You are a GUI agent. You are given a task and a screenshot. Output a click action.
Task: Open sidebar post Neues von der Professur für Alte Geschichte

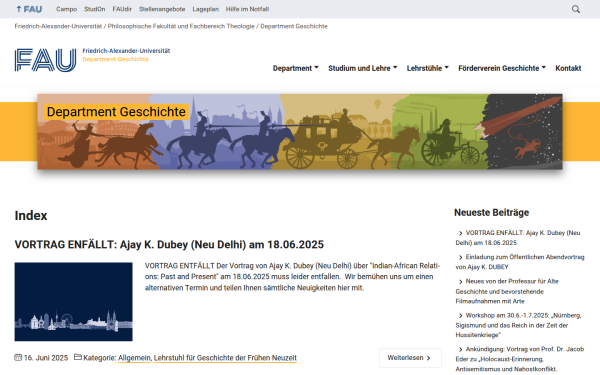[507, 291]
